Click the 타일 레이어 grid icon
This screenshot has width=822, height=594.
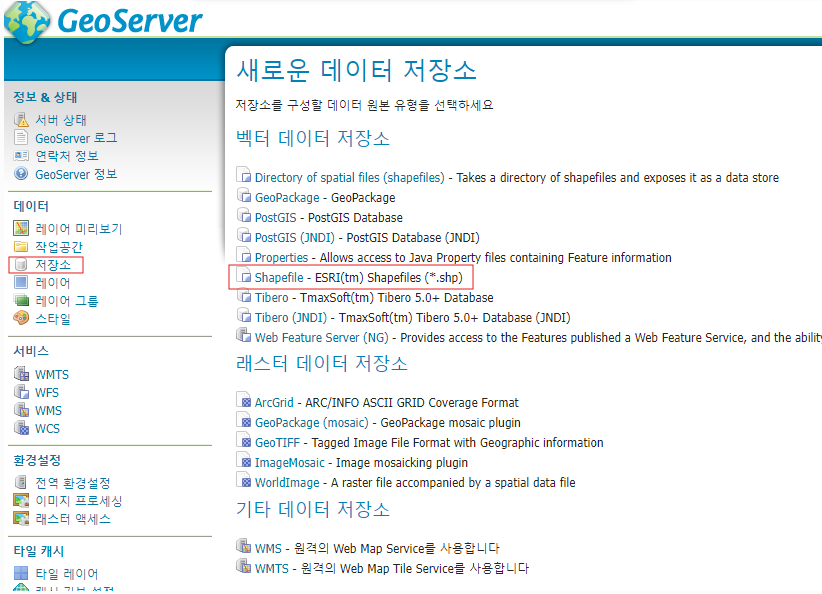[x=21, y=573]
